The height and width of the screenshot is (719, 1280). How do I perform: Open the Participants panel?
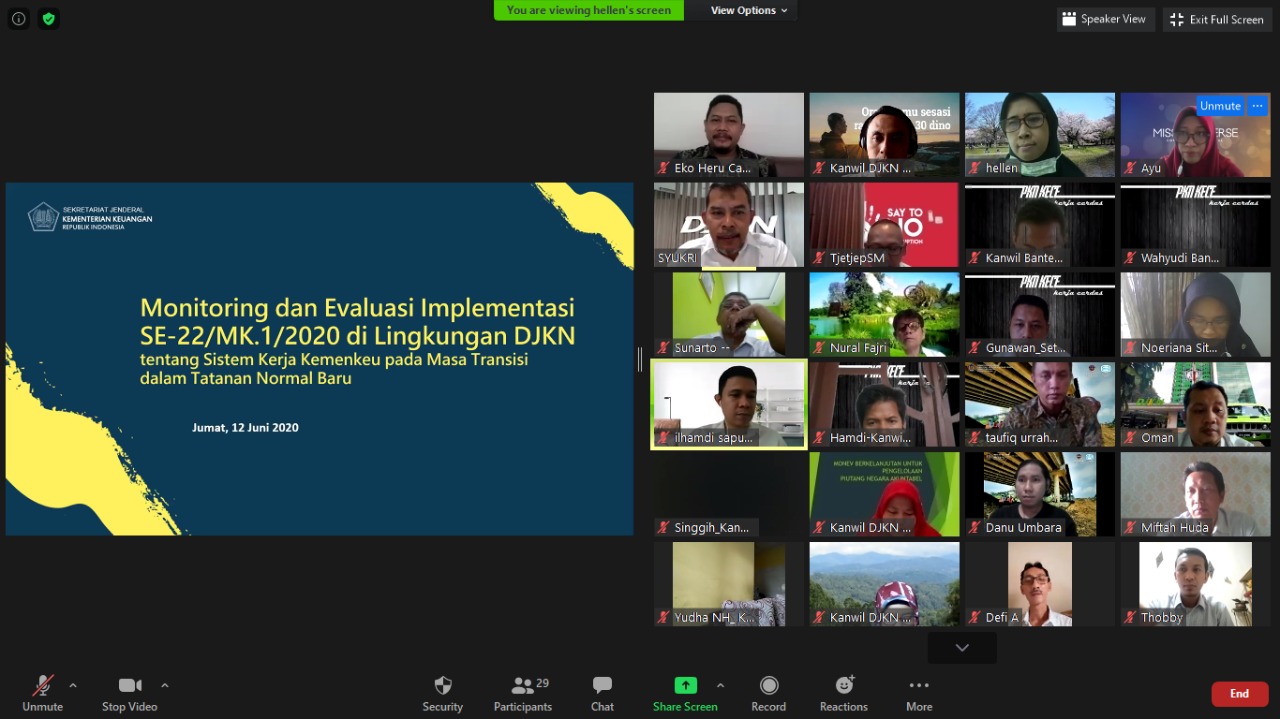[x=522, y=686]
